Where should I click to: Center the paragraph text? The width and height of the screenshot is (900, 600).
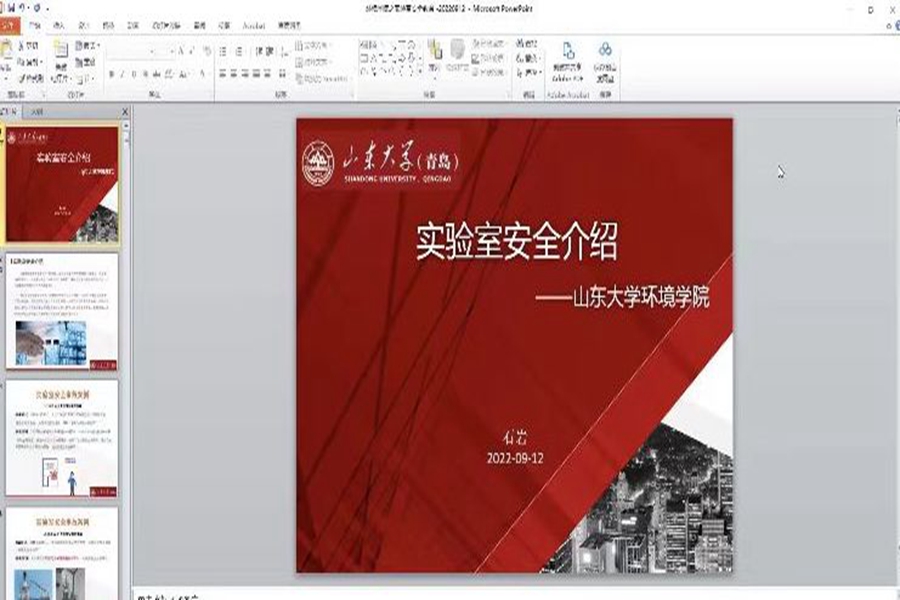(x=234, y=73)
